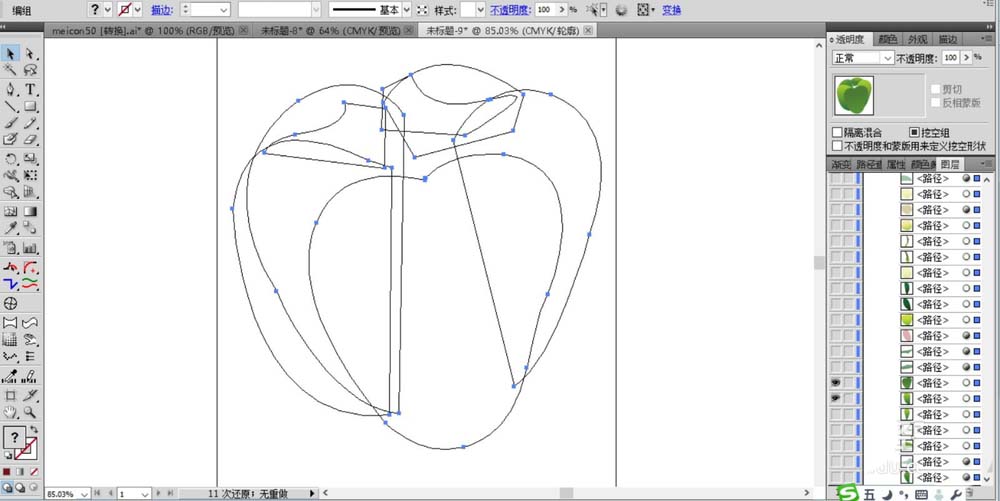Select the Column Graph tool
Viewport: 1000px width, 501px height.
point(30,248)
